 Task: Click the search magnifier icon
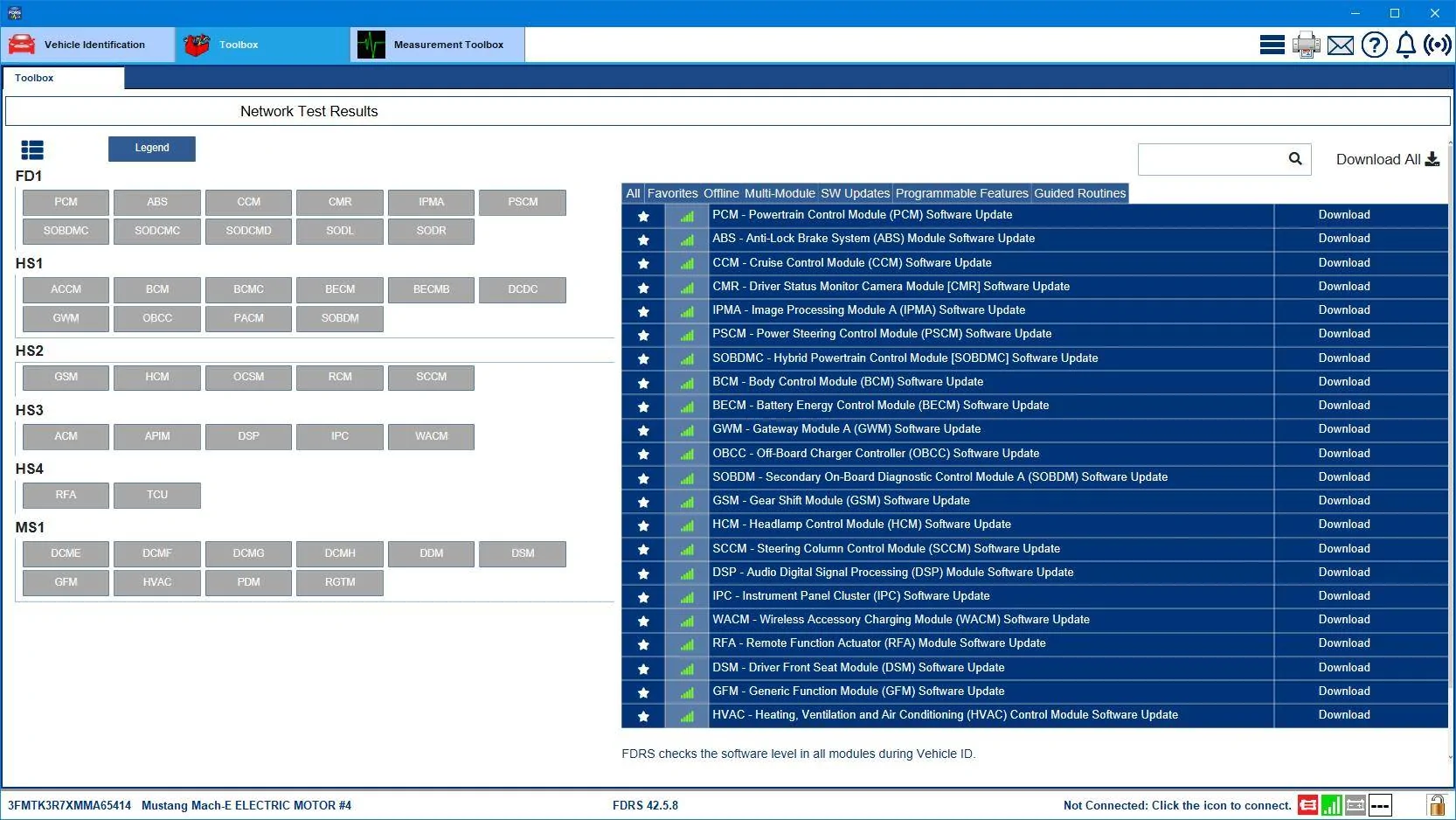[x=1295, y=158]
